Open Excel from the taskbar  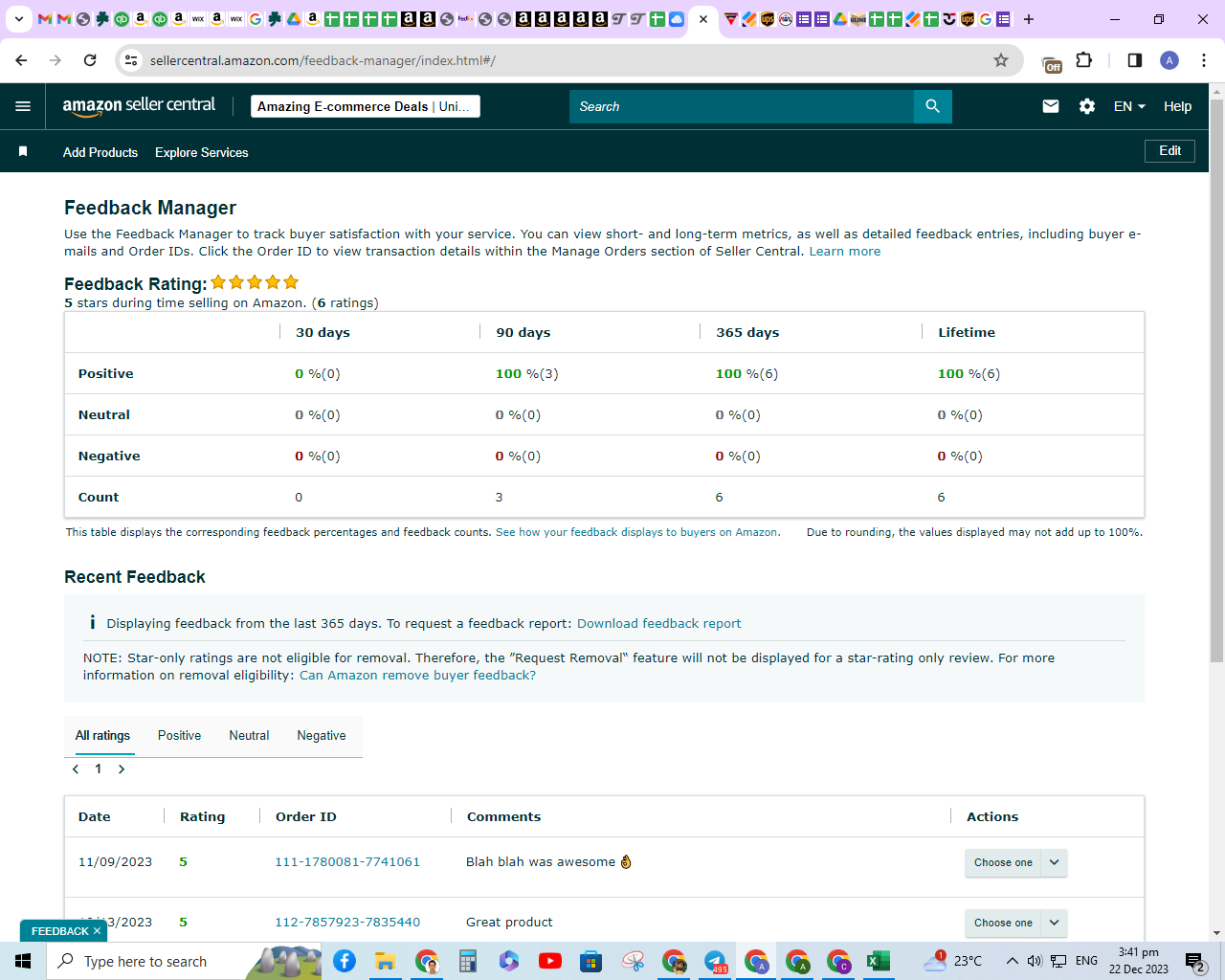879,961
